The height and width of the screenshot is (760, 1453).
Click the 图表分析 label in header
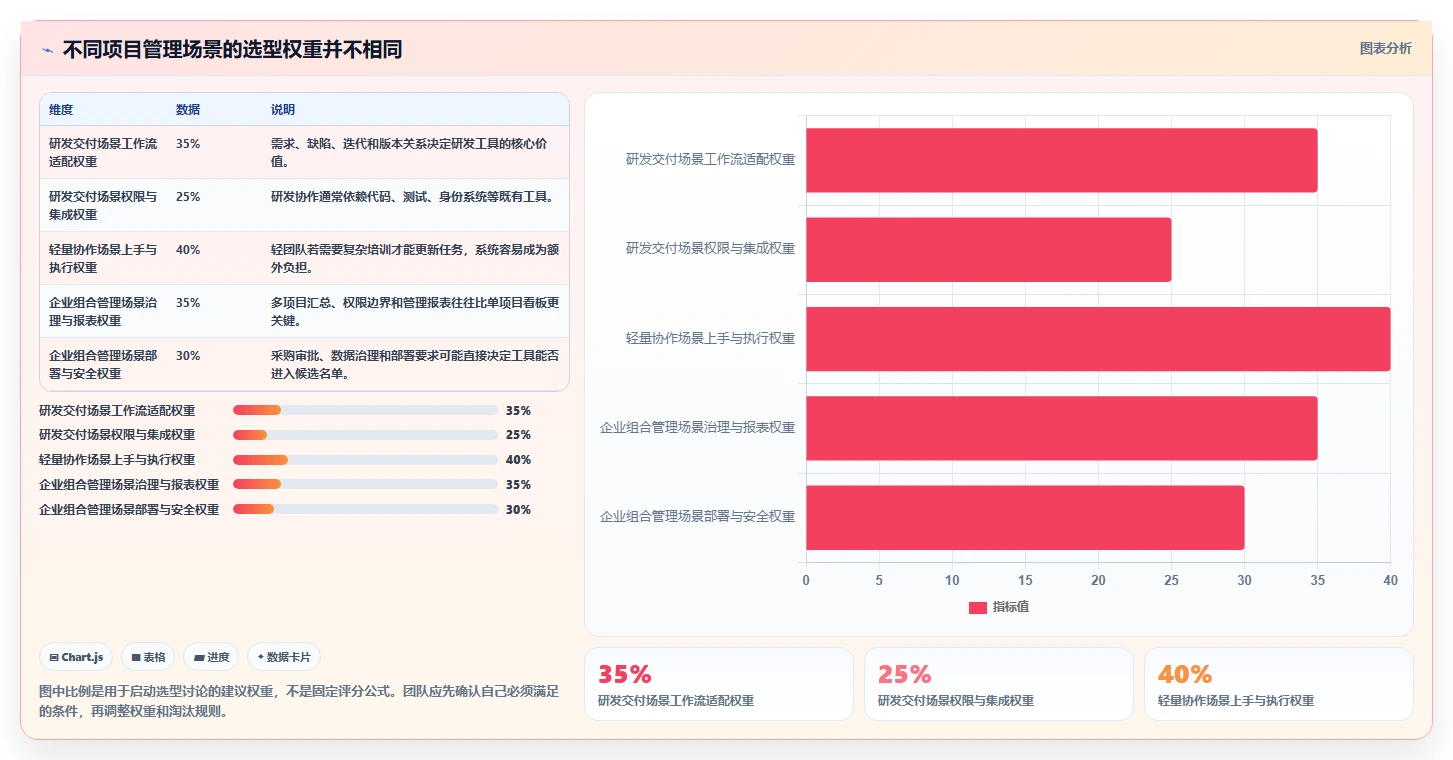(1385, 48)
